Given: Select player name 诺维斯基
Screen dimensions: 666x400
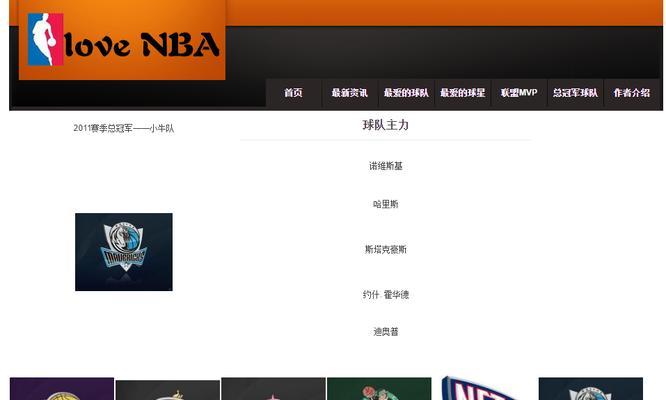Looking at the screenshot, I should [386, 166].
